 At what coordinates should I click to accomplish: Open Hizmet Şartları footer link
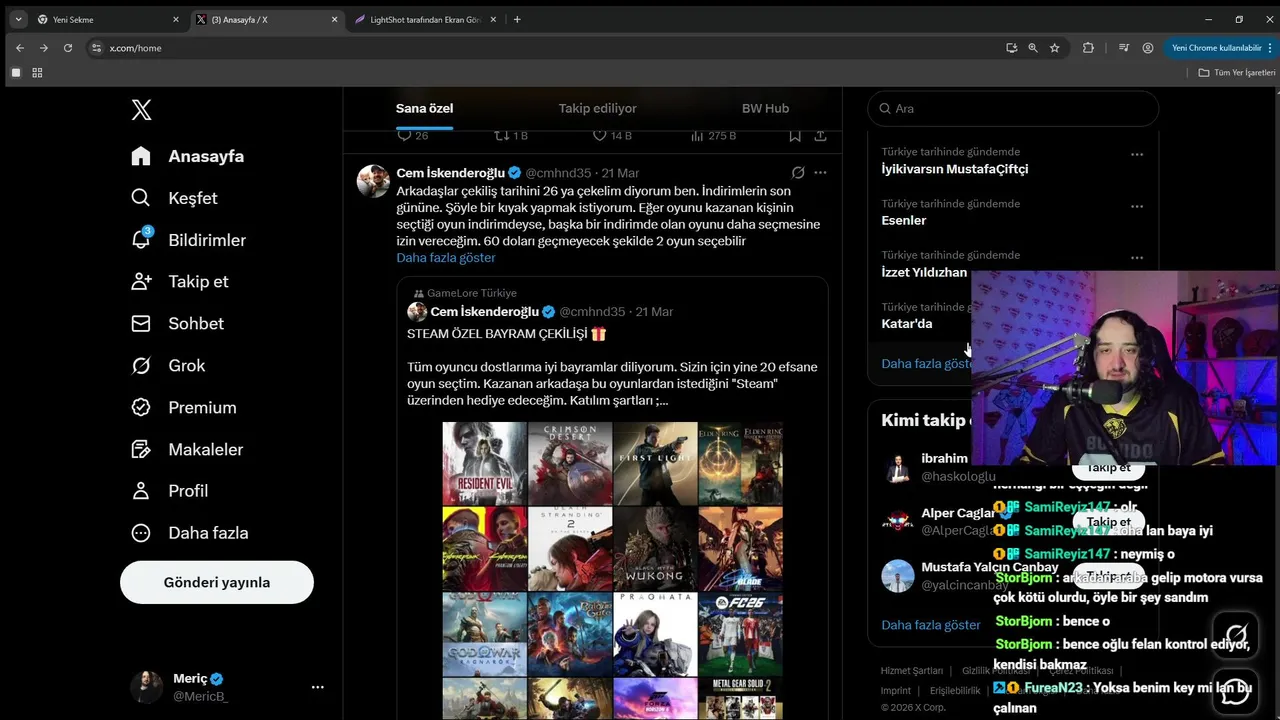tap(912, 671)
